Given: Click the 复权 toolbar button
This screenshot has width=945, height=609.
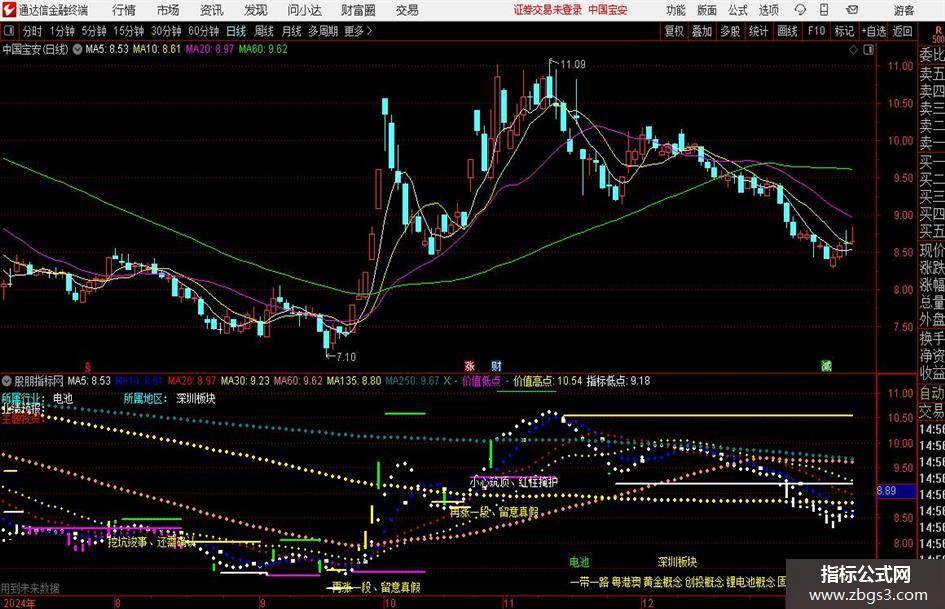Looking at the screenshot, I should (x=674, y=31).
